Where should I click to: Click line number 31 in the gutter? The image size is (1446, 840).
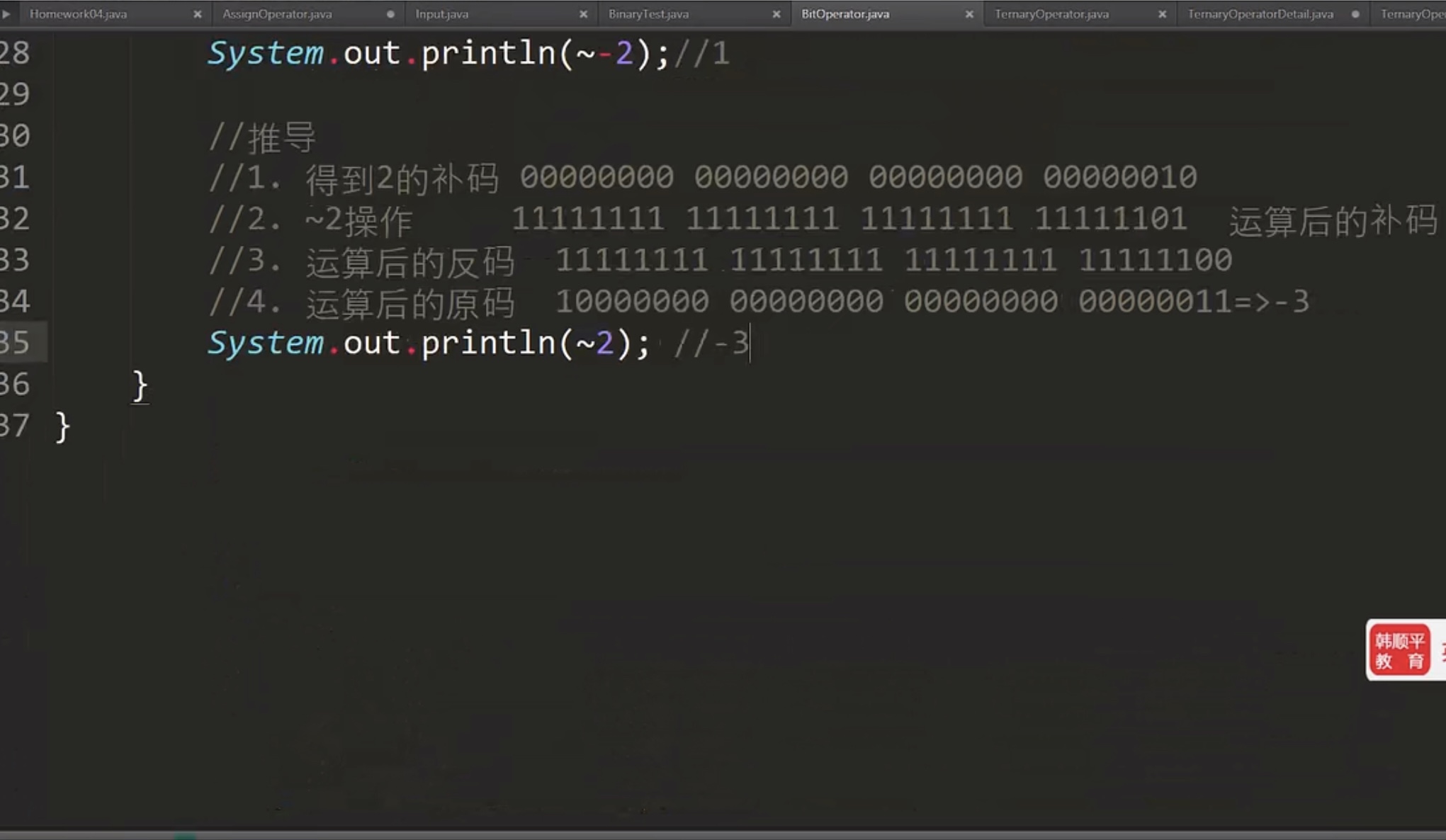coord(16,177)
